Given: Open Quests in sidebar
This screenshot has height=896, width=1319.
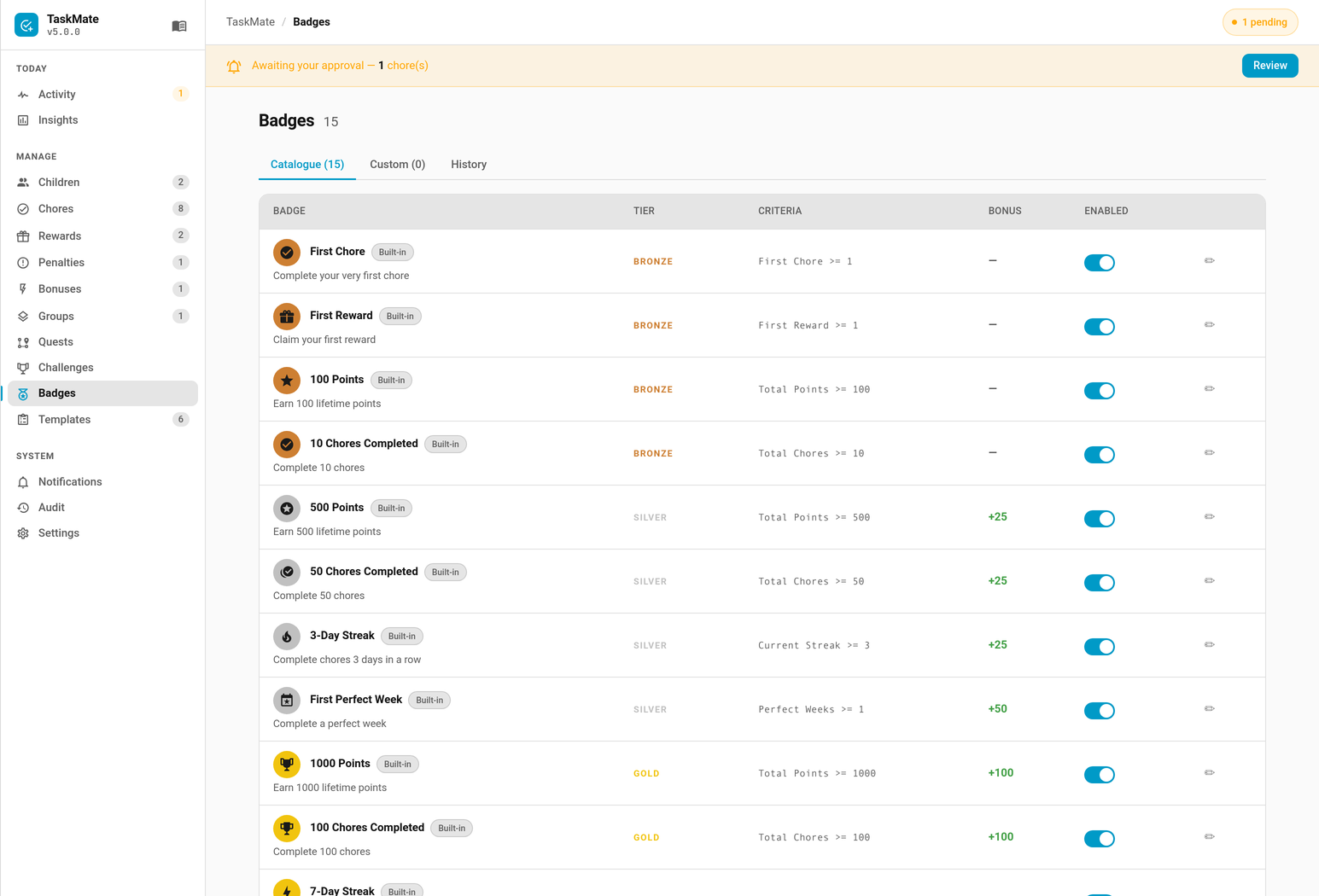Looking at the screenshot, I should coord(102,342).
